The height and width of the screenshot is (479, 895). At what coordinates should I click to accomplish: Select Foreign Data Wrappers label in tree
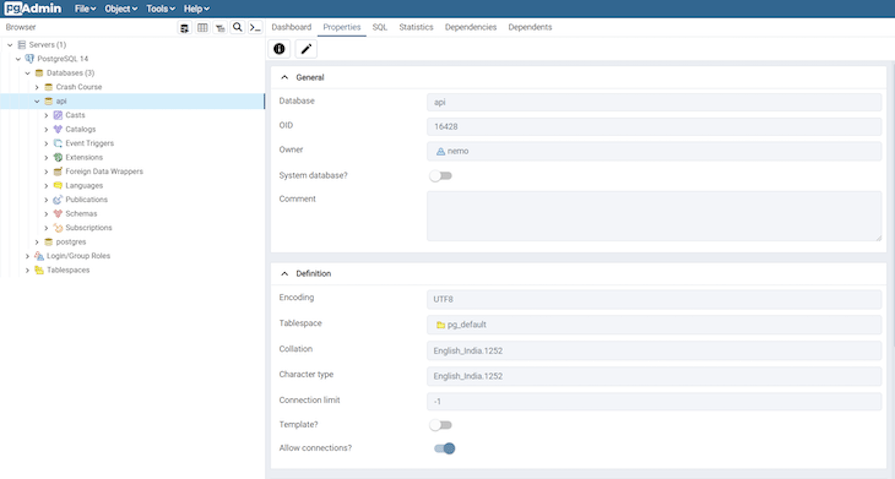coord(104,171)
